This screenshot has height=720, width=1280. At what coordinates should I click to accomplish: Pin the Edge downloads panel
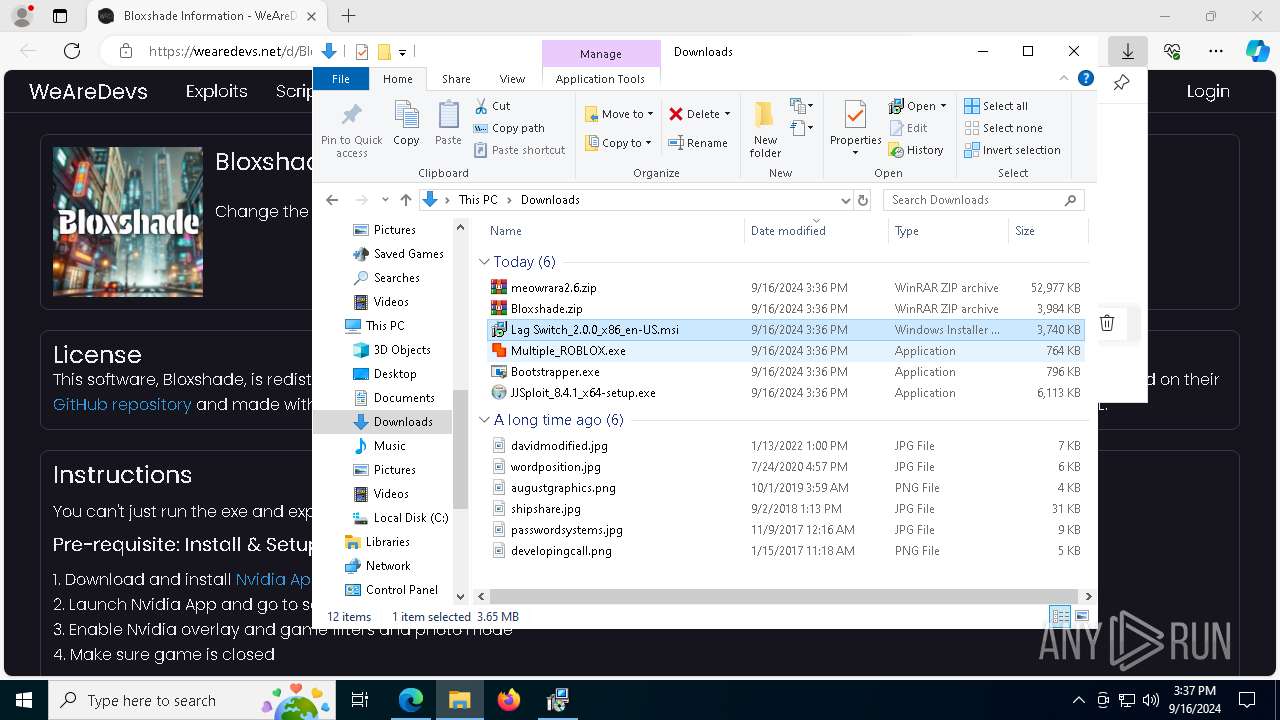tap(1121, 83)
